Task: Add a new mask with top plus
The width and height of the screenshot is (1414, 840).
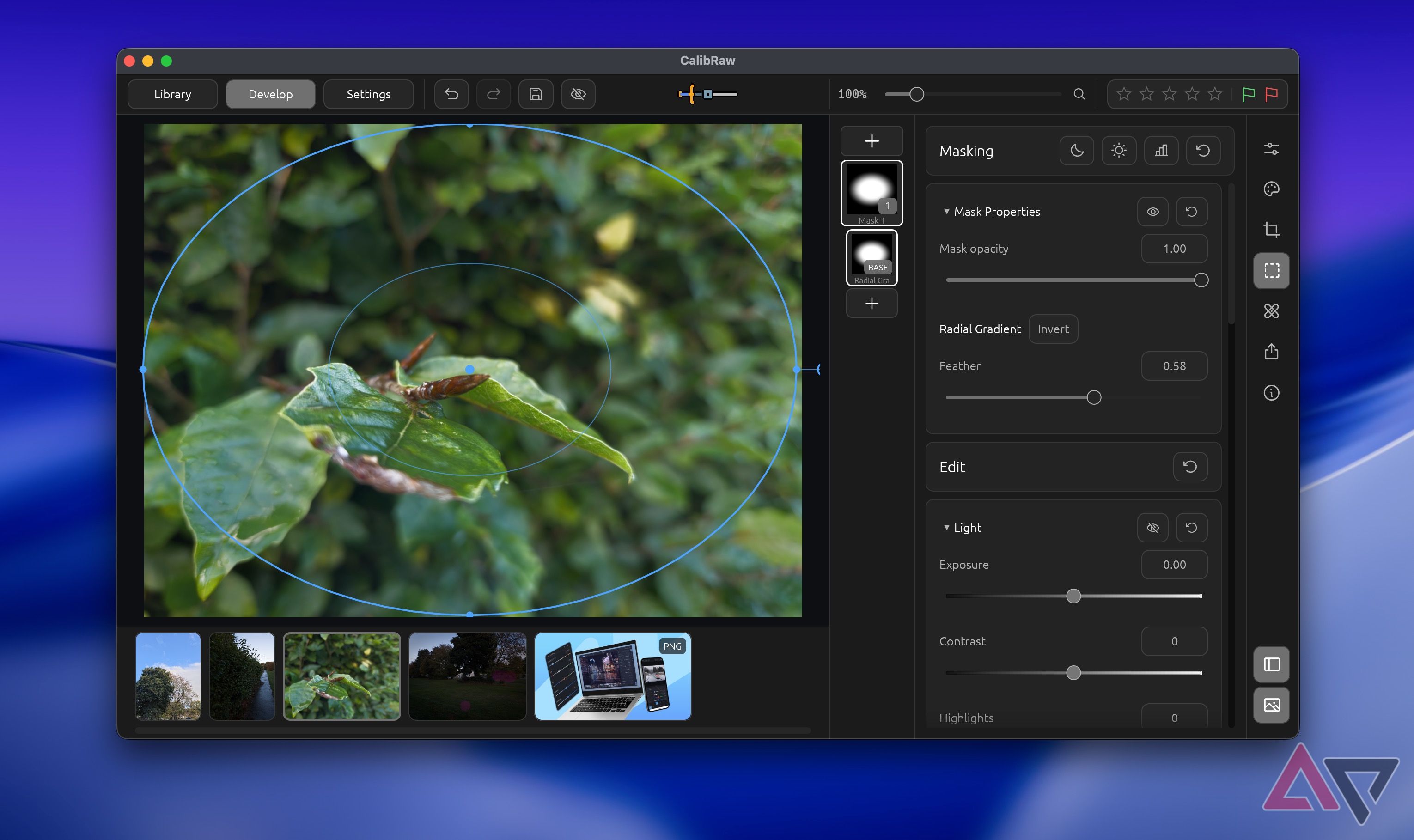Action: click(872, 141)
